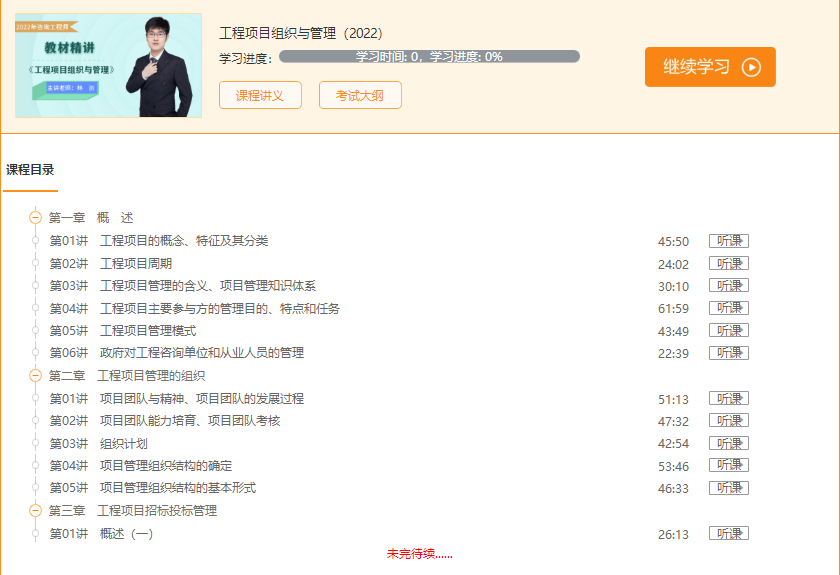Collapse 第三章 工程项目招标投标管理 chapter
Screen dimensions: 840x575
click(x=36, y=511)
